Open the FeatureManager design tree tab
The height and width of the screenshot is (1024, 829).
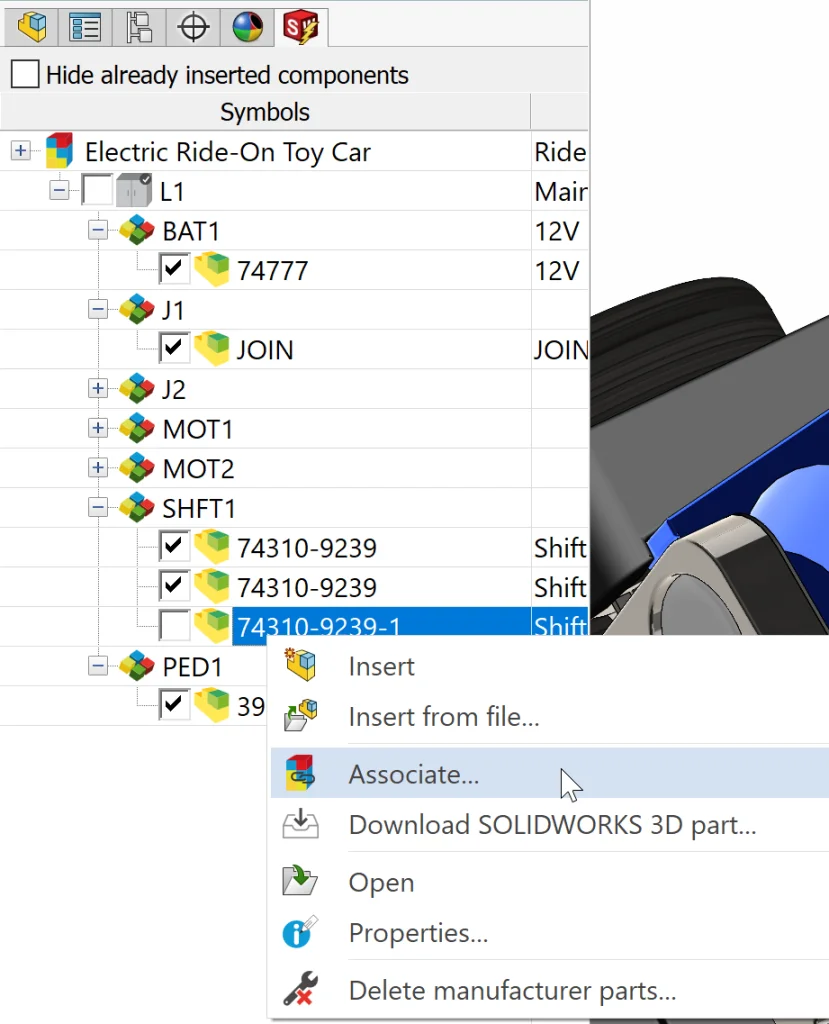click(x=31, y=27)
